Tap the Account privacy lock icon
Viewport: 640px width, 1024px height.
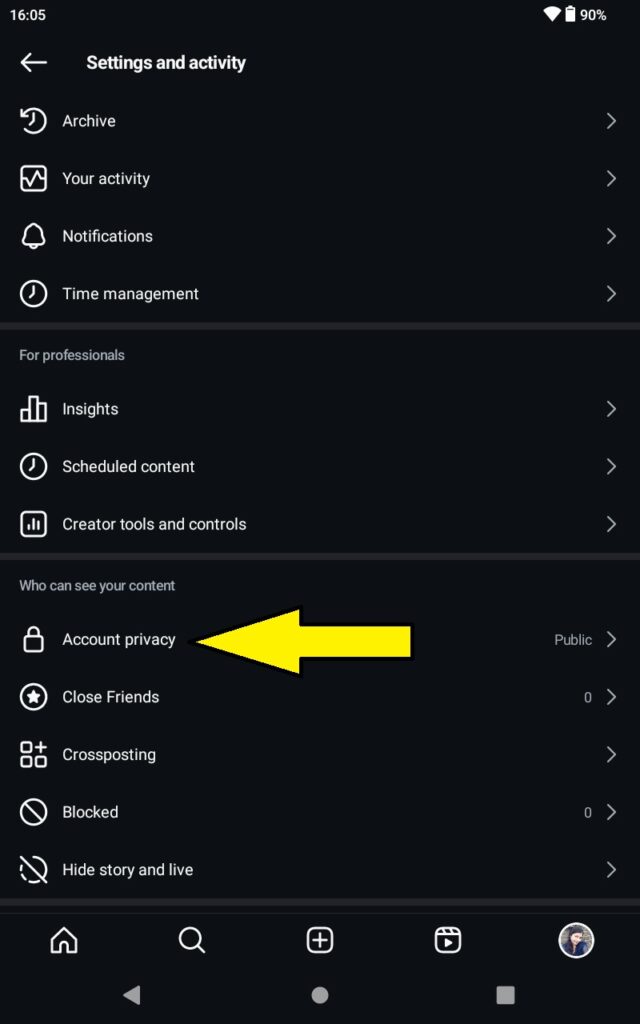(x=33, y=639)
